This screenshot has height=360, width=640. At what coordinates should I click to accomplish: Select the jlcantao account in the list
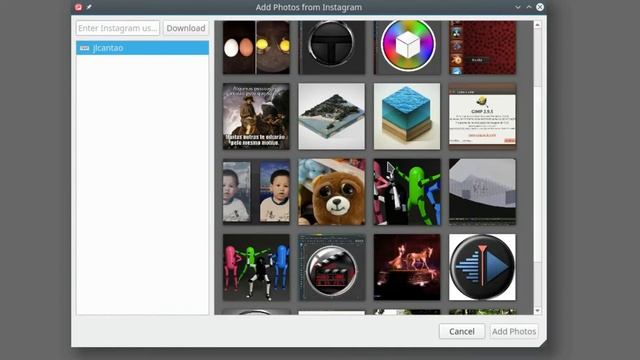pos(142,48)
